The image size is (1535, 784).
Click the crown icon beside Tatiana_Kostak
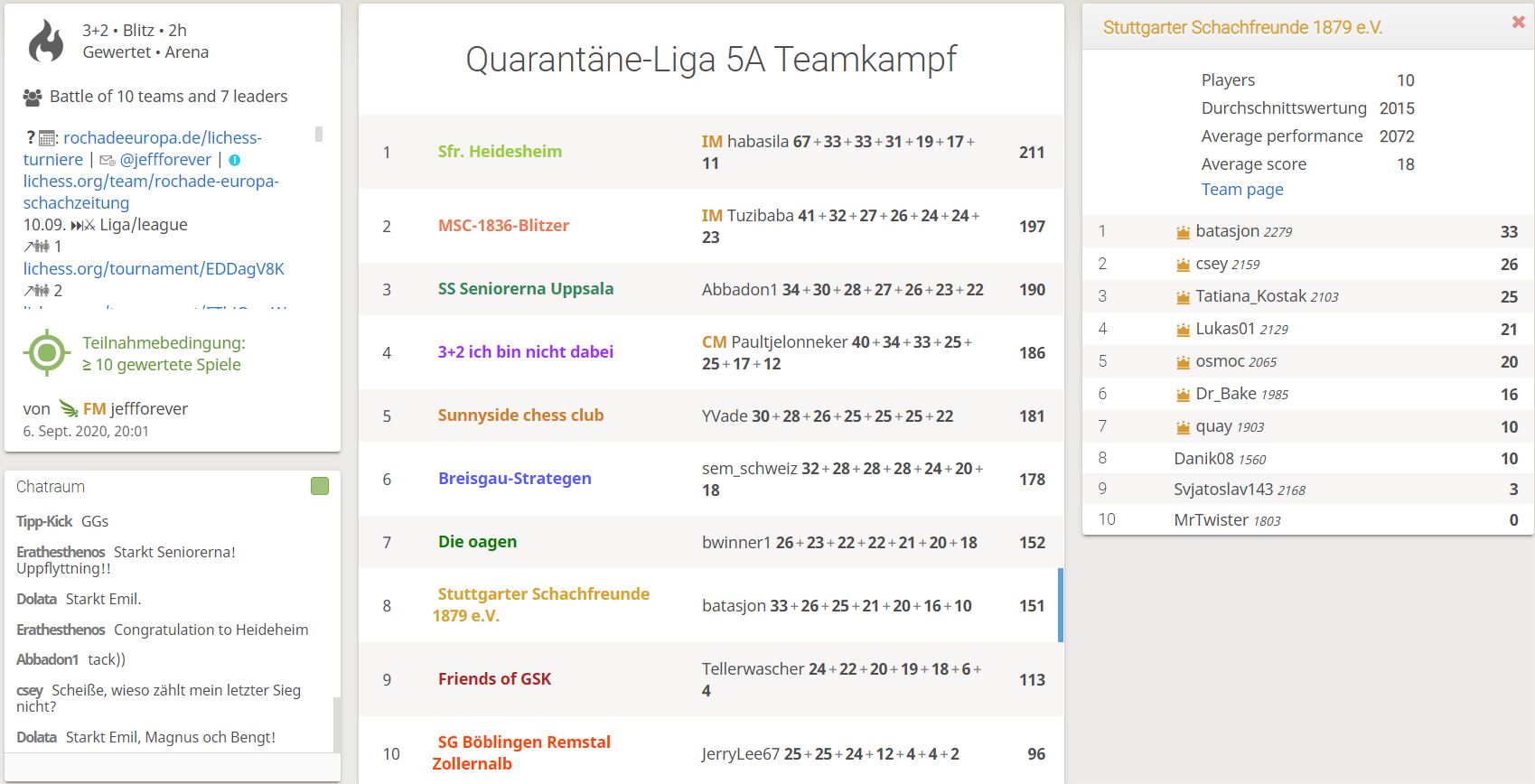click(x=1183, y=297)
